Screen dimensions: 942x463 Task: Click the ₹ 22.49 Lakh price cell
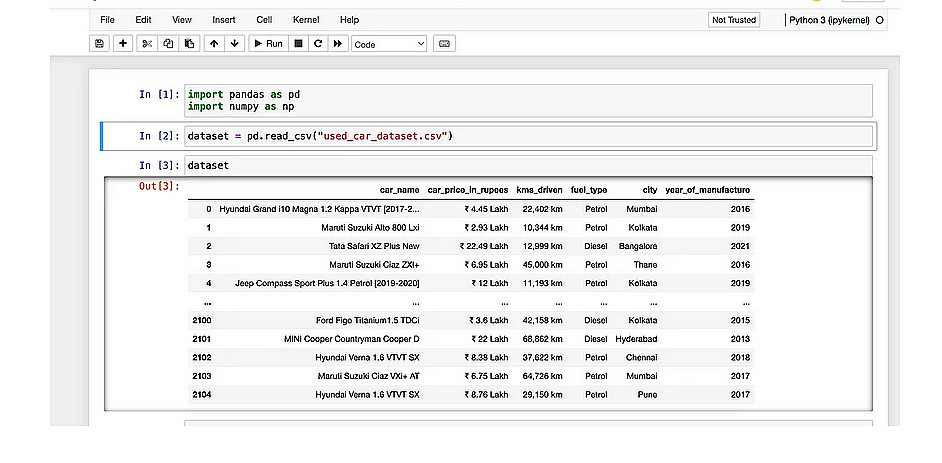tap(484, 246)
